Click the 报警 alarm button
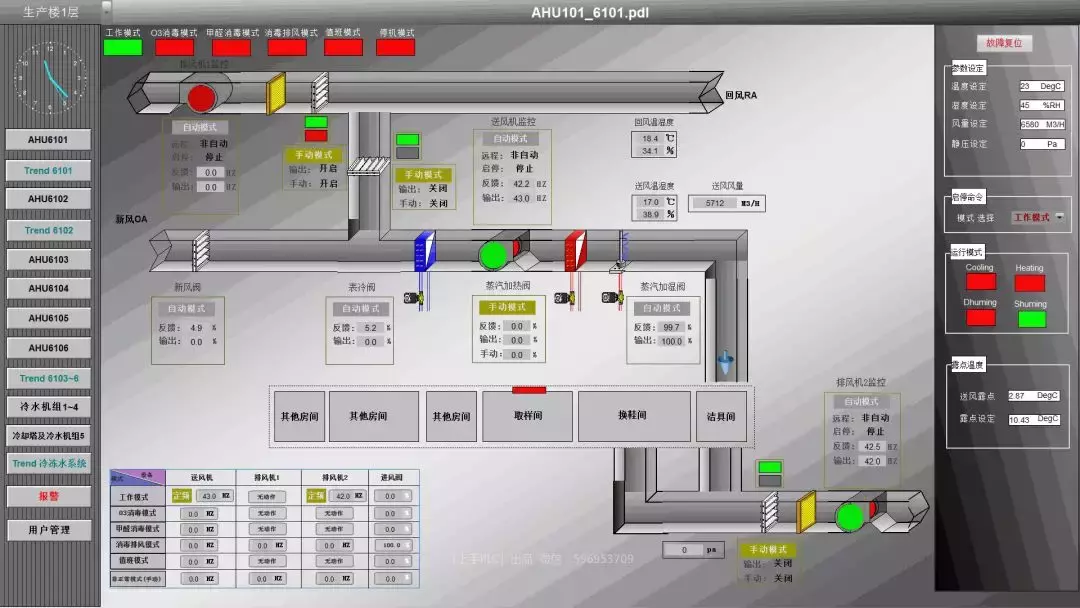This screenshot has width=1080, height=608. [x=48, y=496]
